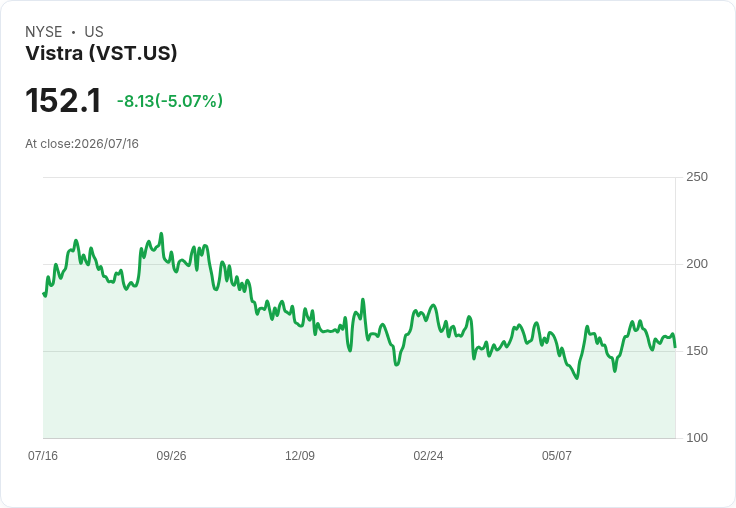Click the chart's lowest trough after 05/07
736x508 pixels.
click(x=577, y=378)
